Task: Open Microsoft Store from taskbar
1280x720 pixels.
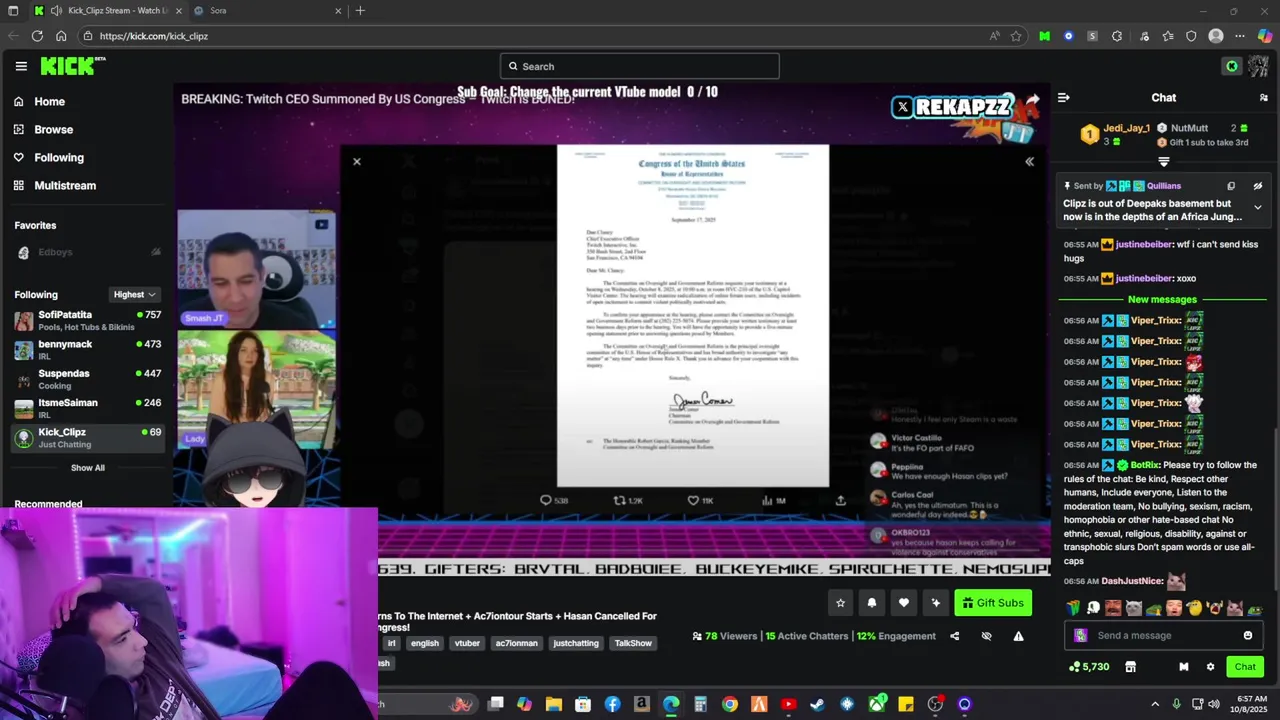Action: click(583, 704)
